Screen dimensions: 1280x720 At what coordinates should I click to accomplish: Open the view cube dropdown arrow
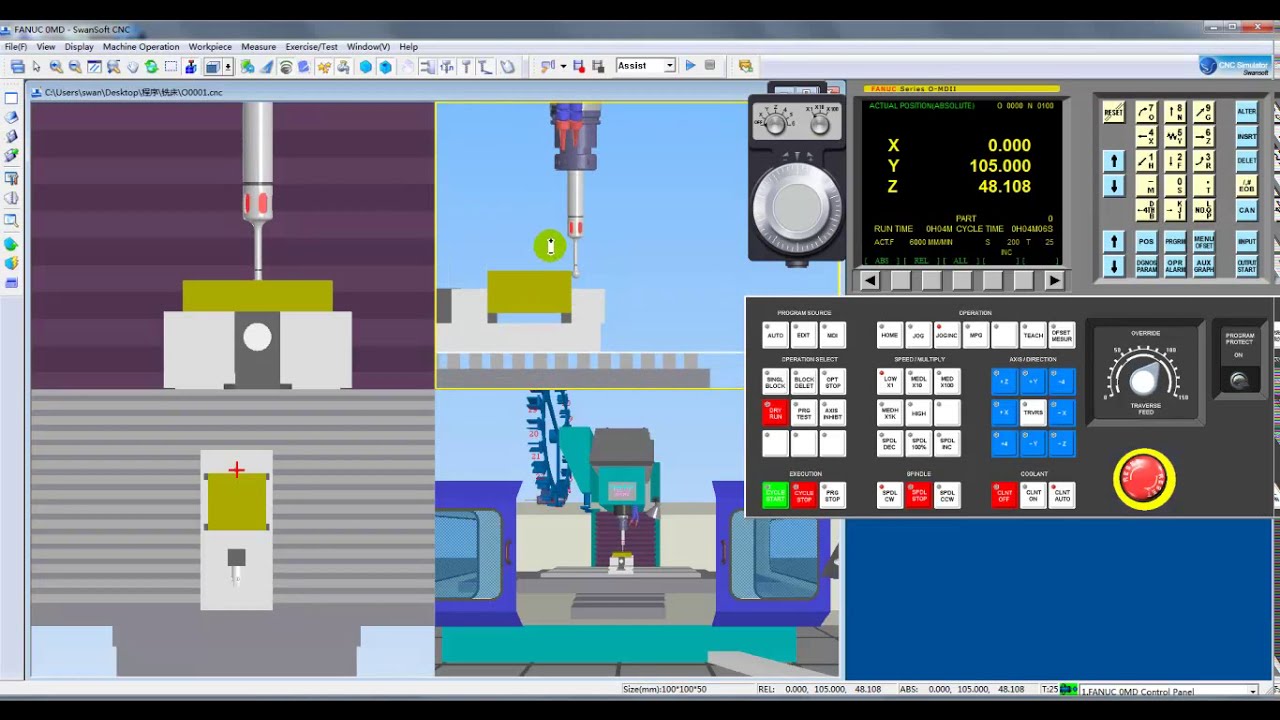coord(228,67)
